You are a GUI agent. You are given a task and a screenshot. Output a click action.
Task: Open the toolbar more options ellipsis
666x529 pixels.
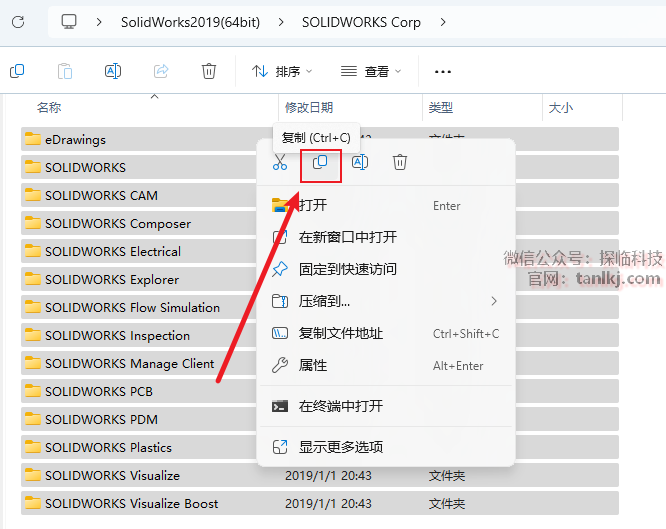[x=443, y=72]
